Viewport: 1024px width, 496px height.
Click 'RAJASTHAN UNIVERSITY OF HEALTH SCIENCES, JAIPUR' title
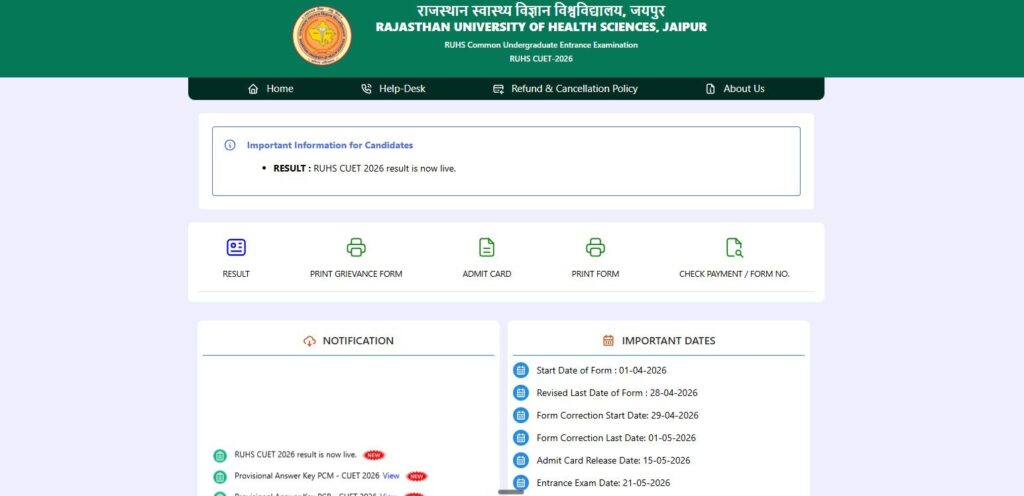[x=541, y=27]
